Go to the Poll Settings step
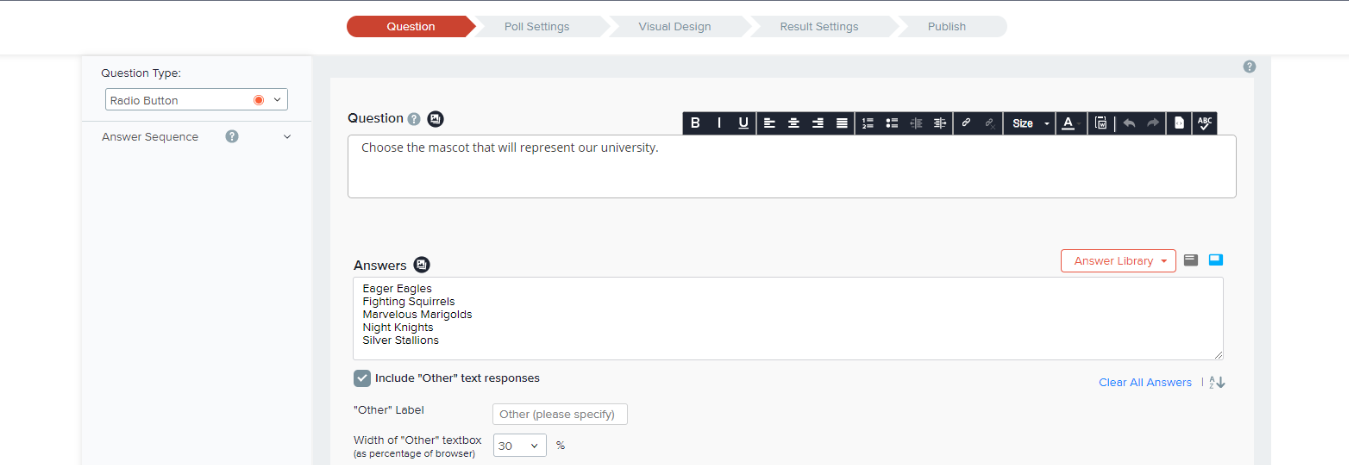The image size is (1349, 465). coord(537,27)
